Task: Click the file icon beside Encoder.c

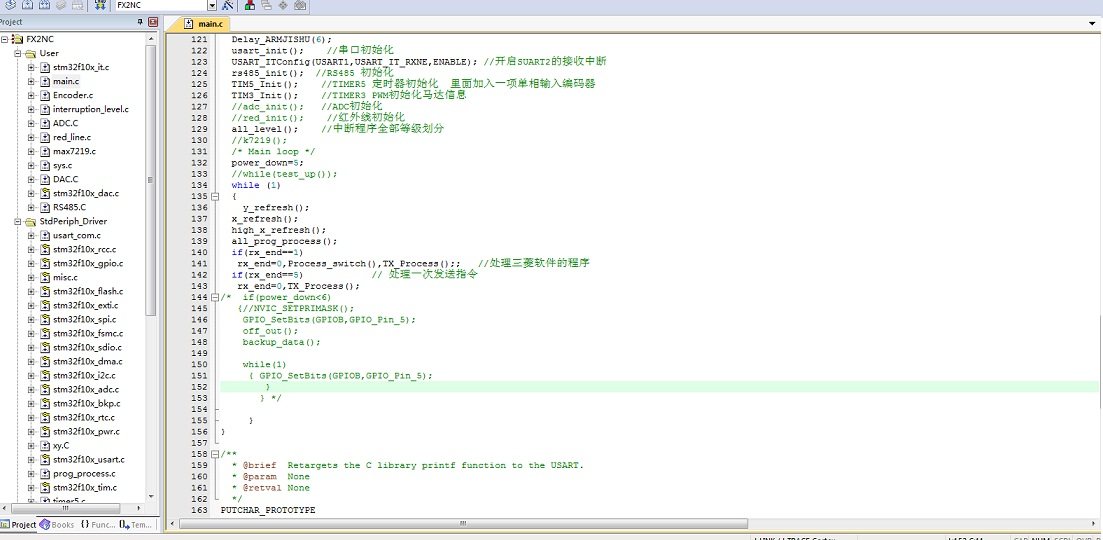Action: pyautogui.click(x=45, y=95)
